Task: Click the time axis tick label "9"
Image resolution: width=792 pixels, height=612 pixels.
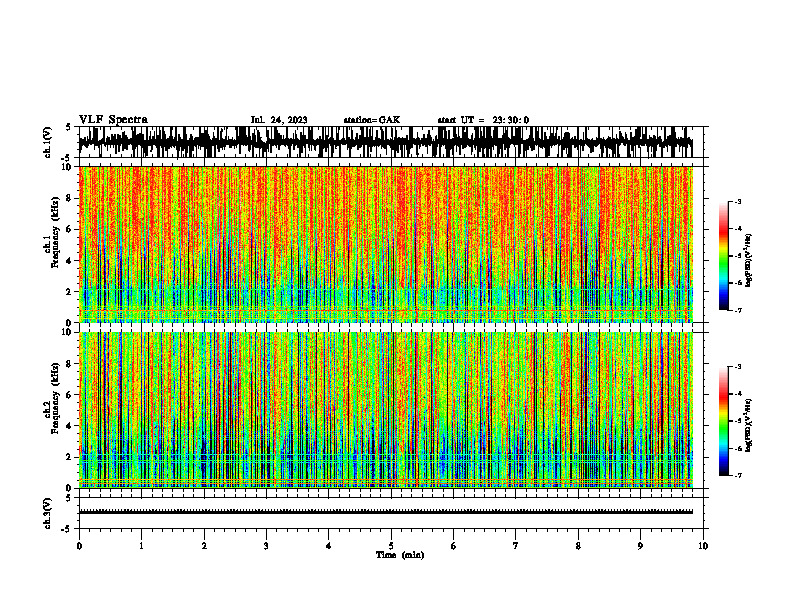Action: (640, 546)
